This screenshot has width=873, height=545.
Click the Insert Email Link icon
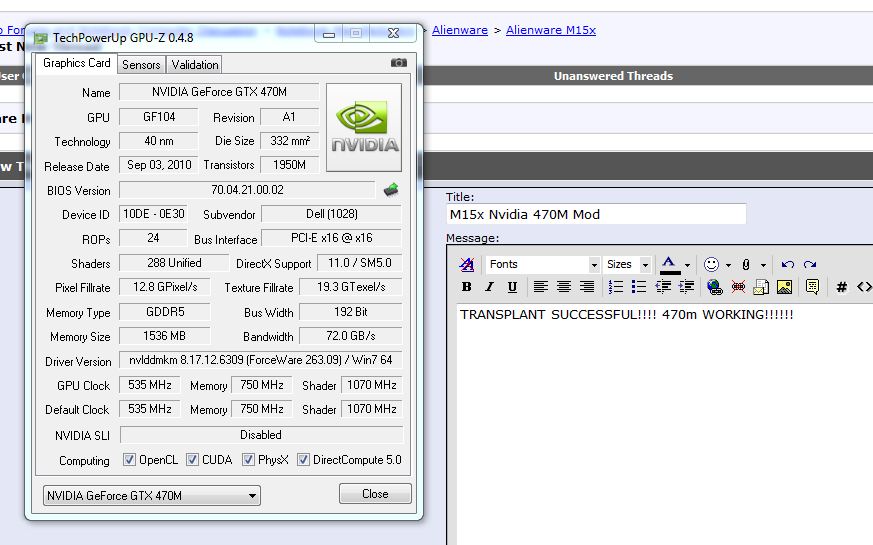pyautogui.click(x=761, y=287)
